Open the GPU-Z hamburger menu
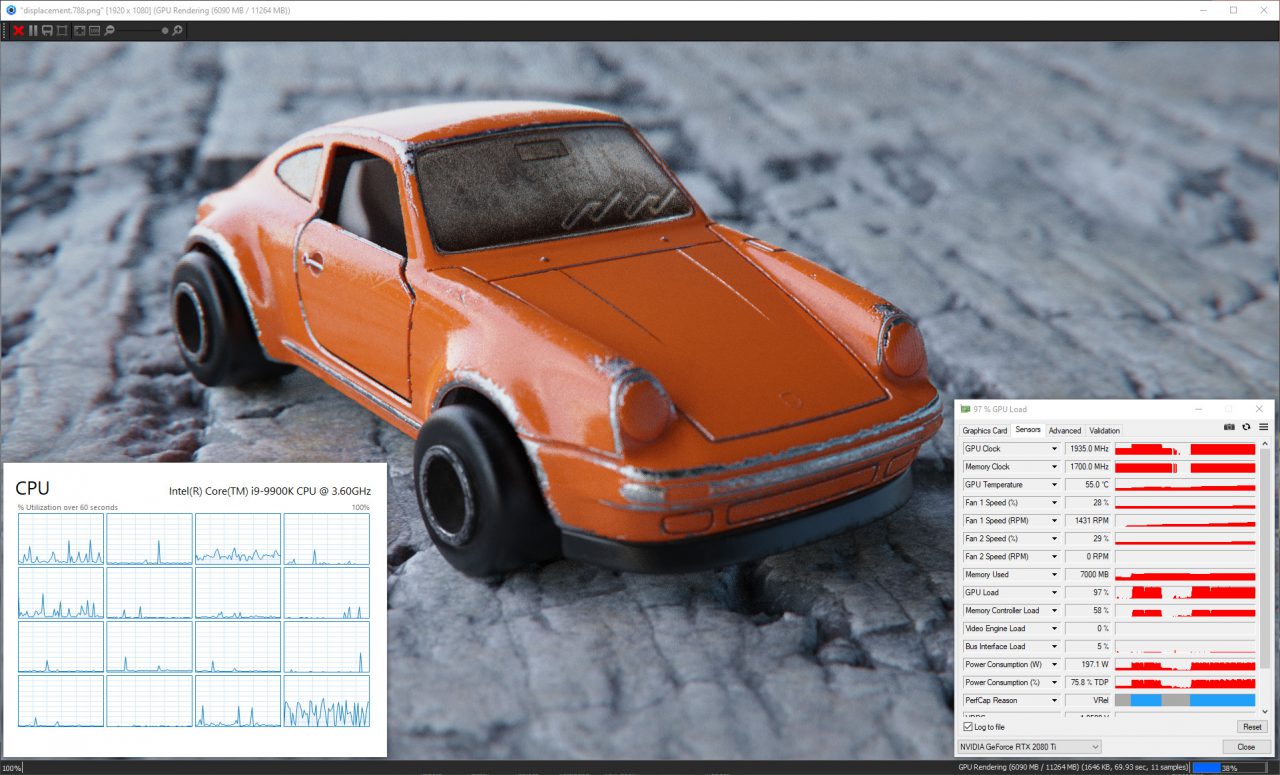1280x775 pixels. 1263,427
